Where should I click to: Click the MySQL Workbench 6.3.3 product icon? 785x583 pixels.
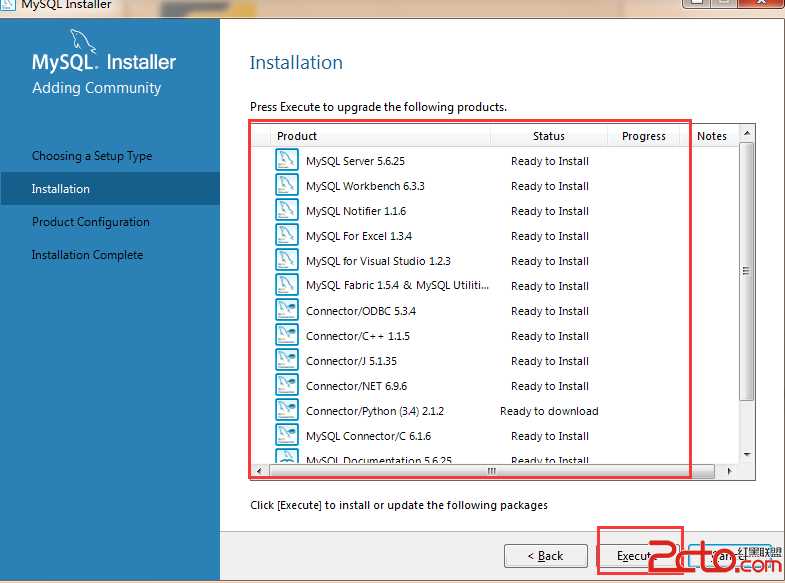[x=286, y=185]
